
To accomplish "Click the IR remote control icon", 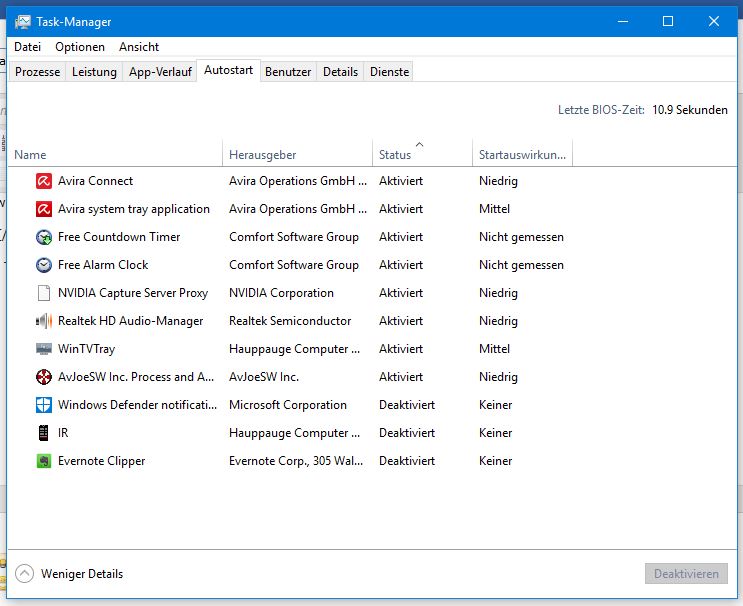I will click(44, 433).
